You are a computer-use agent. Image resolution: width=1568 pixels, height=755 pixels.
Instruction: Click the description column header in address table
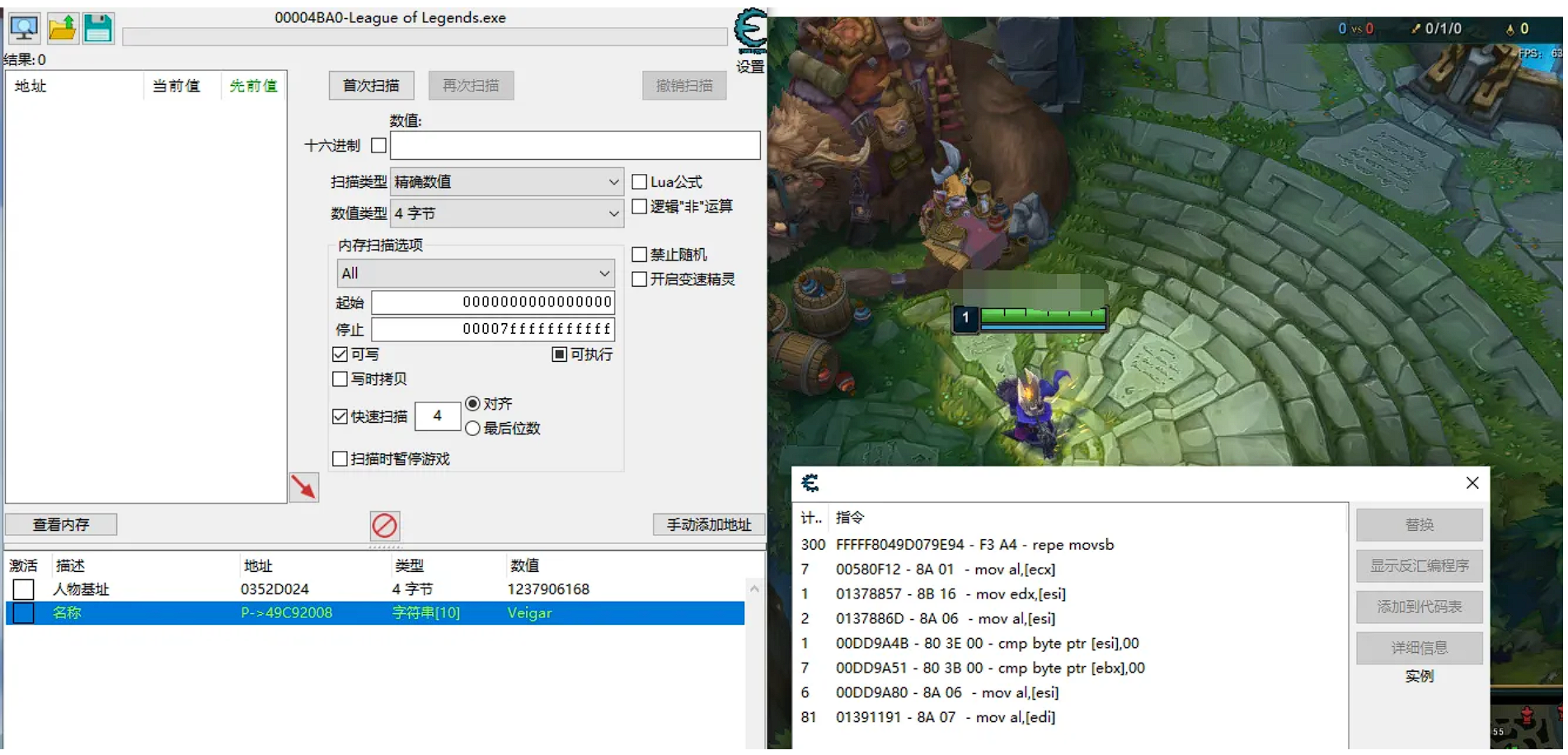click(145, 566)
